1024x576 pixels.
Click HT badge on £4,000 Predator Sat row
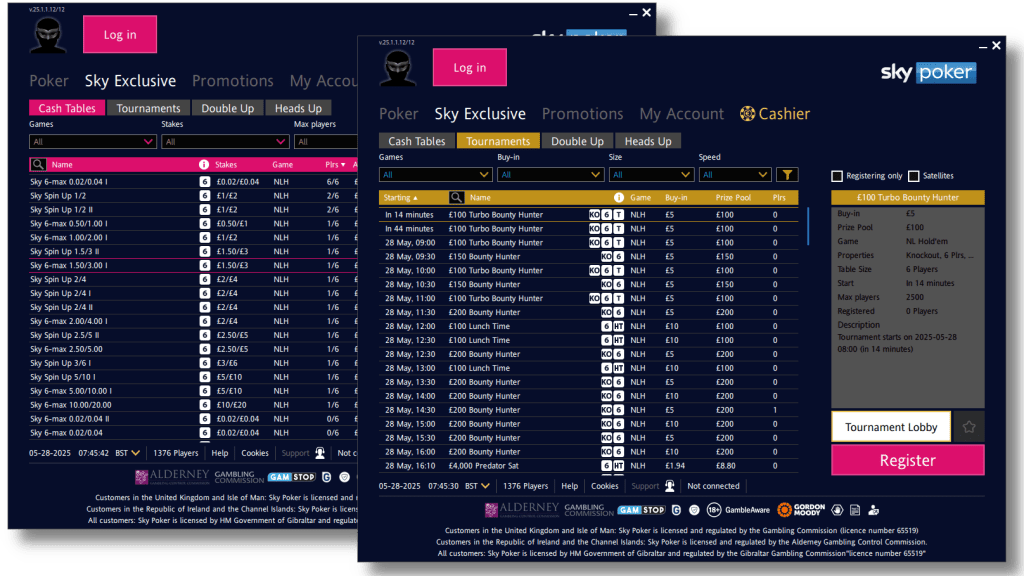click(618, 466)
